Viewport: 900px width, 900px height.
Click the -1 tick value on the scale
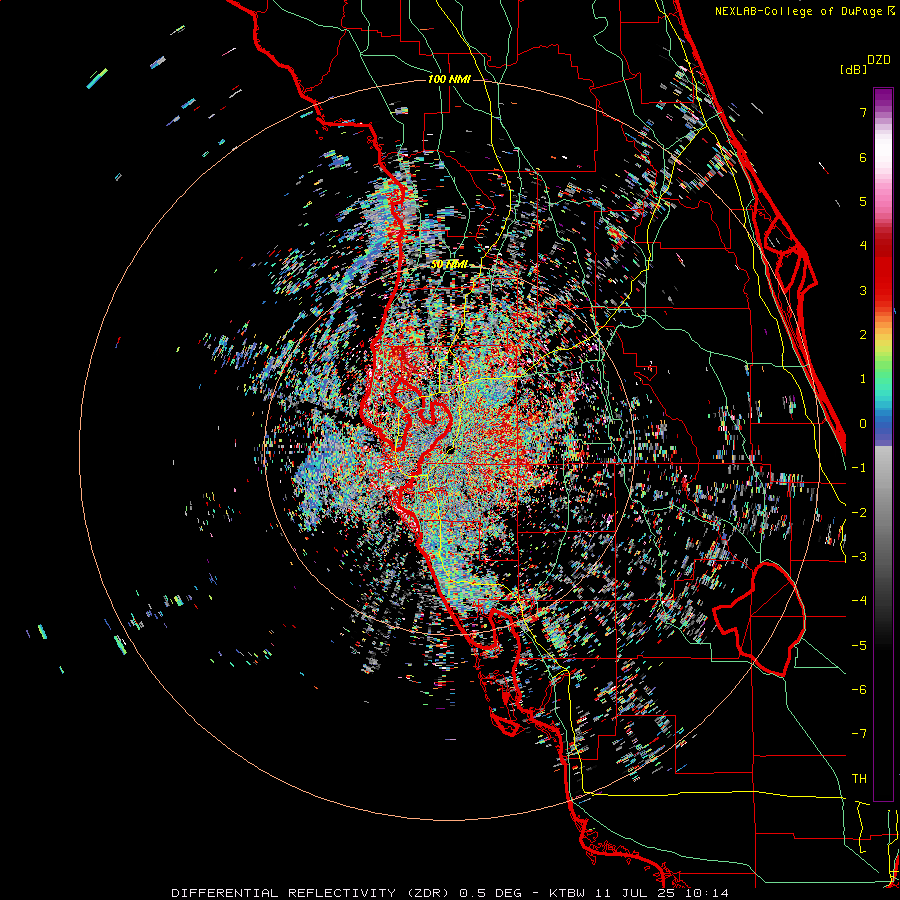859,468
